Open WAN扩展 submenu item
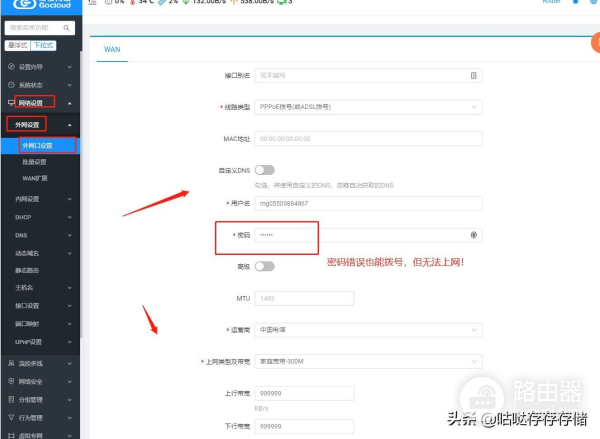 pyautogui.click(x=35, y=178)
